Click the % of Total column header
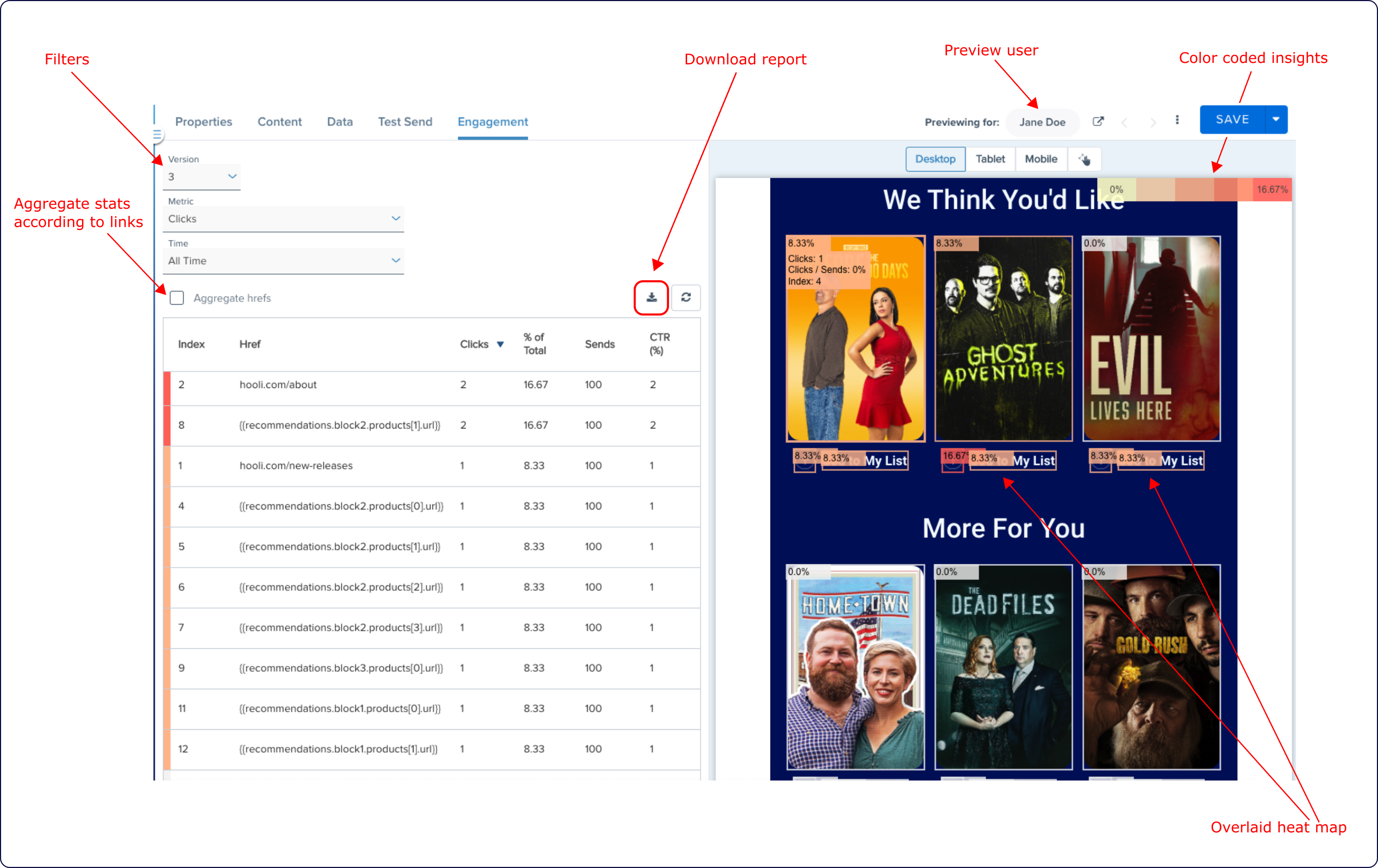Viewport: 1378px width, 868px height. [535, 344]
